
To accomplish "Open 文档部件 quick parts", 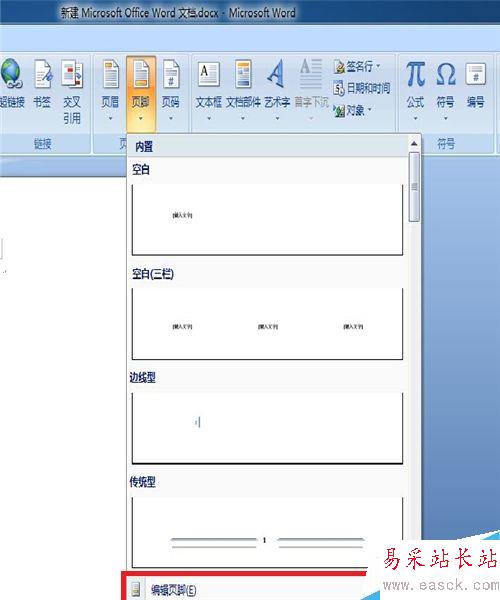I will pyautogui.click(x=243, y=91).
